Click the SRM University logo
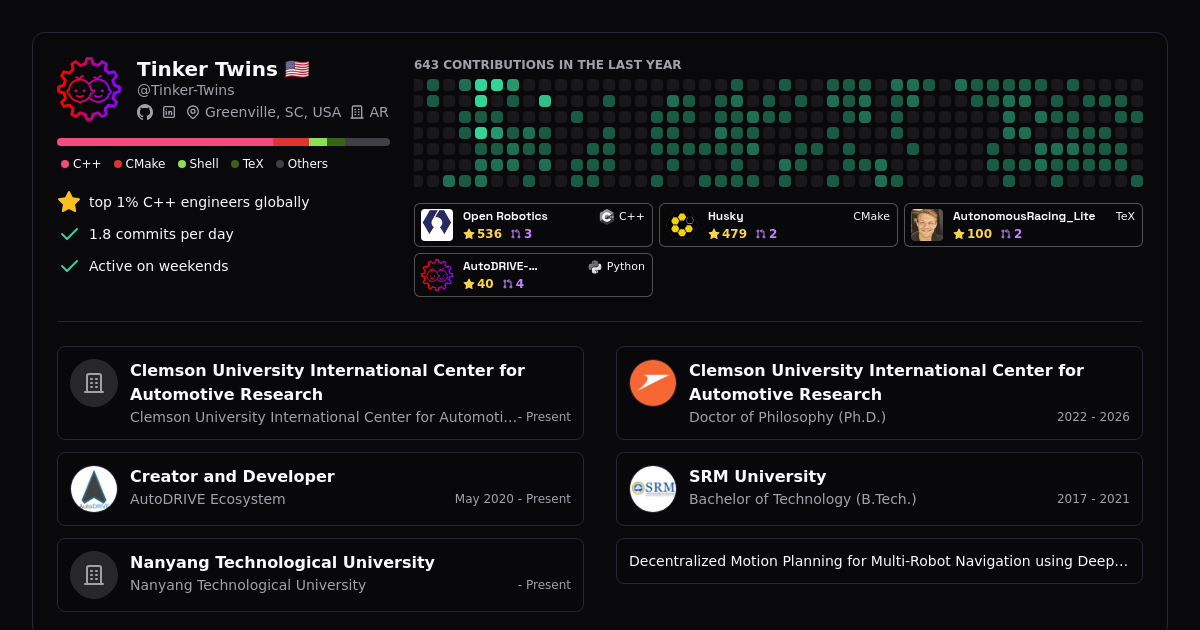Viewport: 1200px width, 630px height. pyautogui.click(x=653, y=489)
